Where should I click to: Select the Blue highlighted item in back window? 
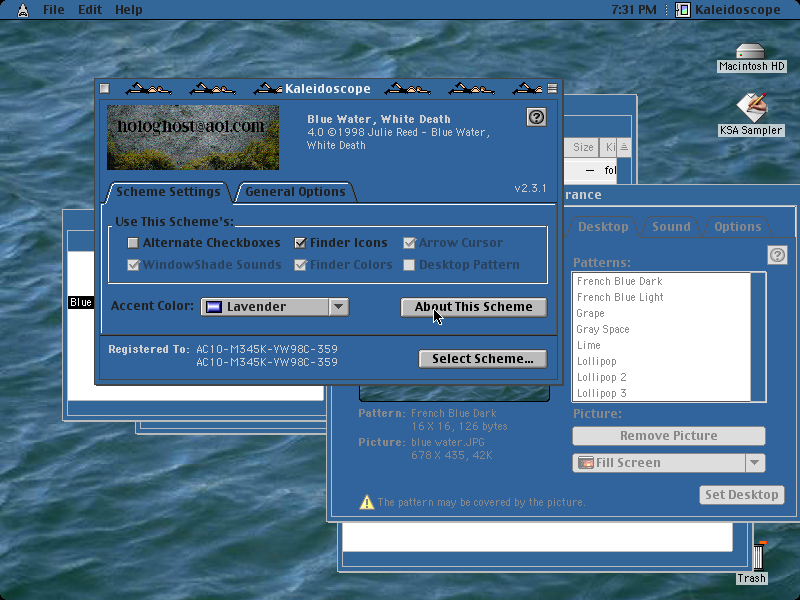pos(81,302)
